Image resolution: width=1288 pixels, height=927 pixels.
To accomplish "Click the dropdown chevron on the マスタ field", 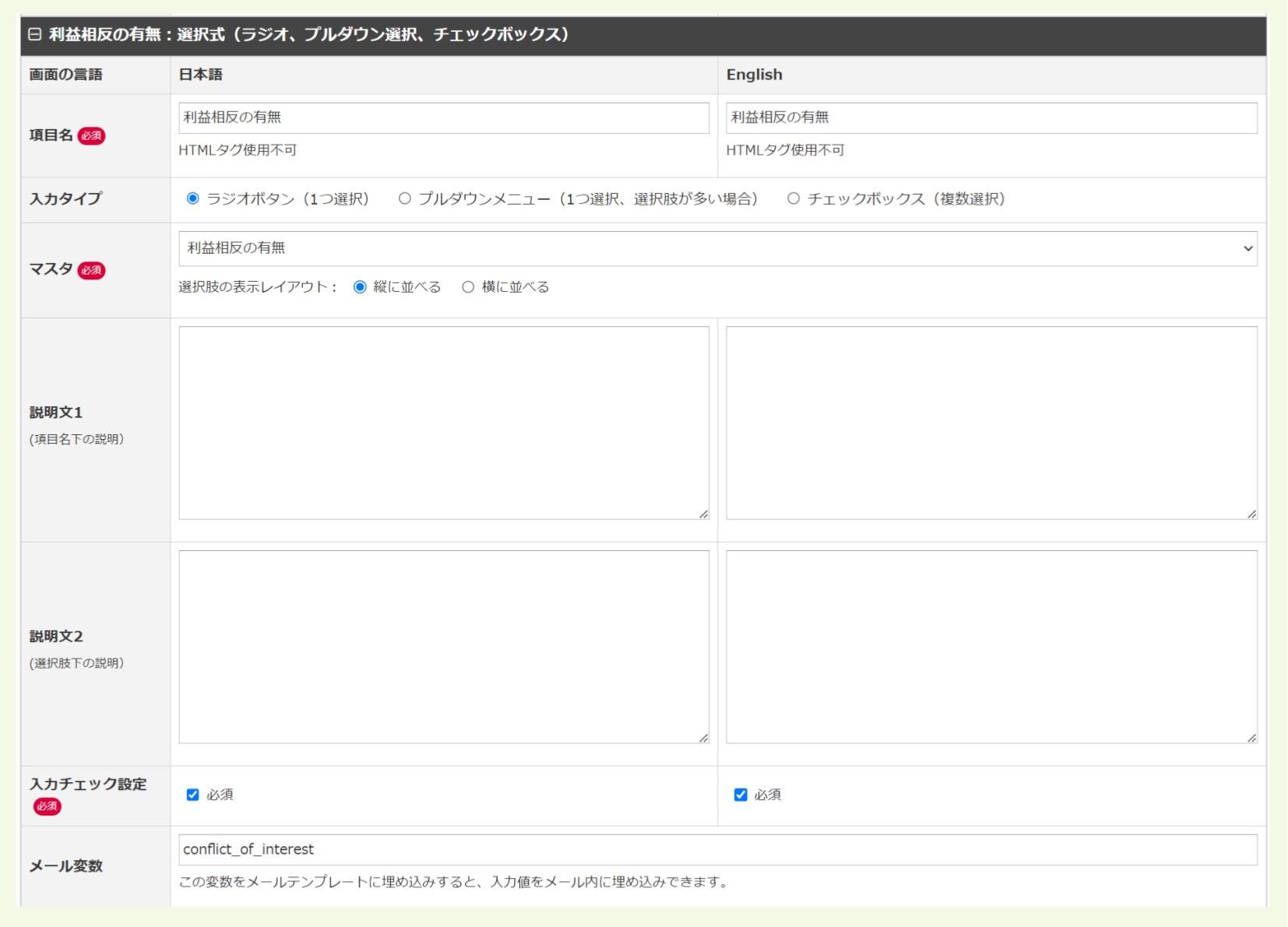I will (x=1247, y=248).
